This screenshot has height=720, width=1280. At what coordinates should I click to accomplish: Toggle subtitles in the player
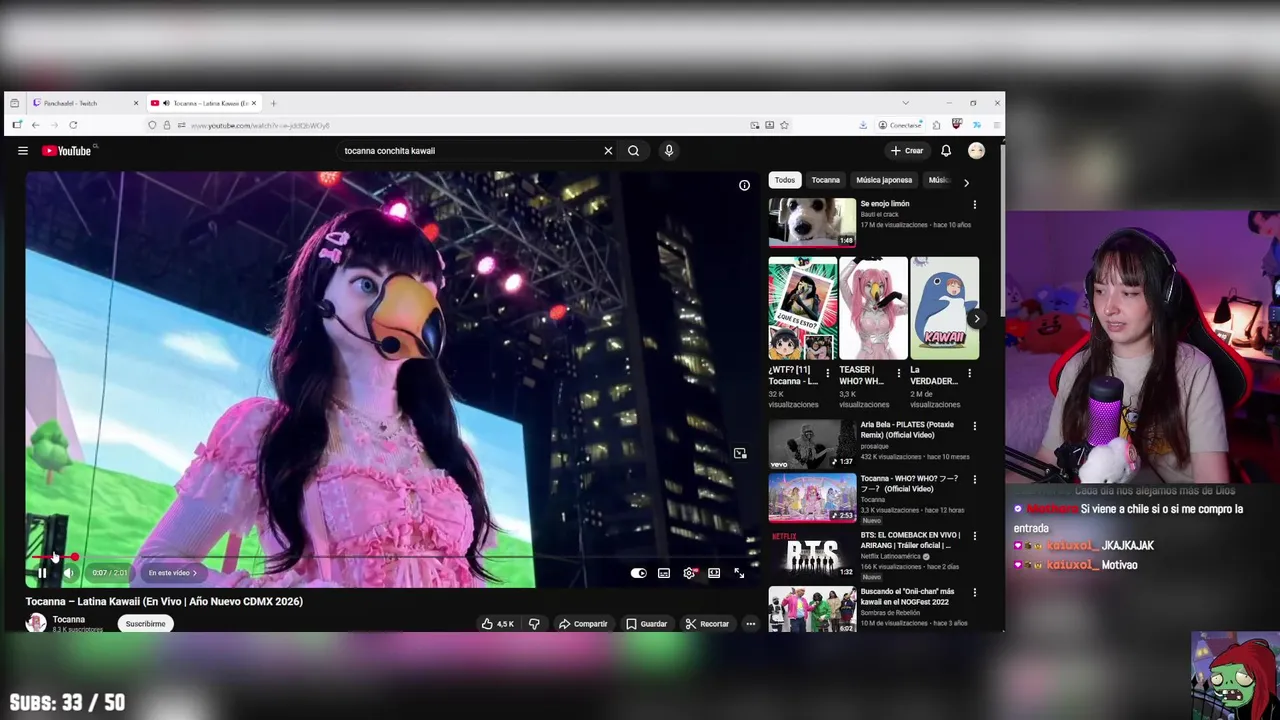[x=664, y=573]
